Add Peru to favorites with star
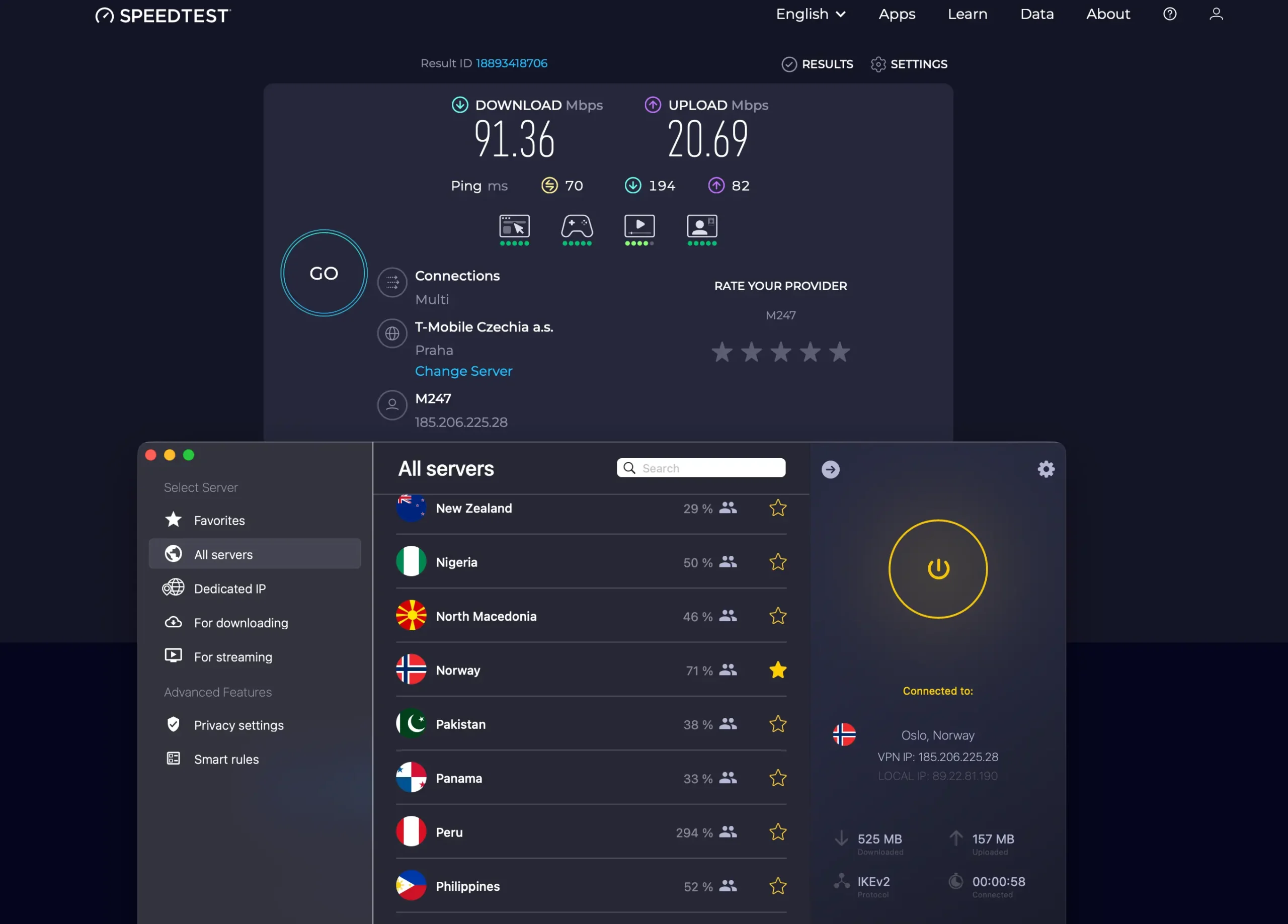1288x924 pixels. pyautogui.click(x=777, y=832)
